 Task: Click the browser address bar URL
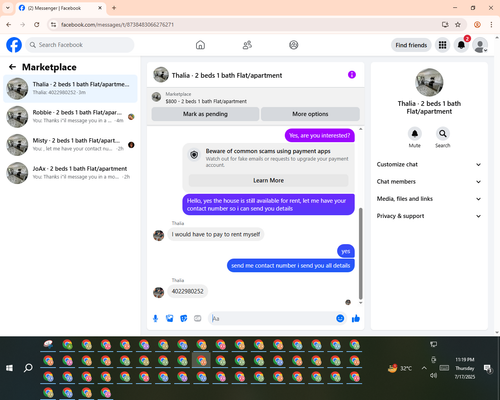117,25
